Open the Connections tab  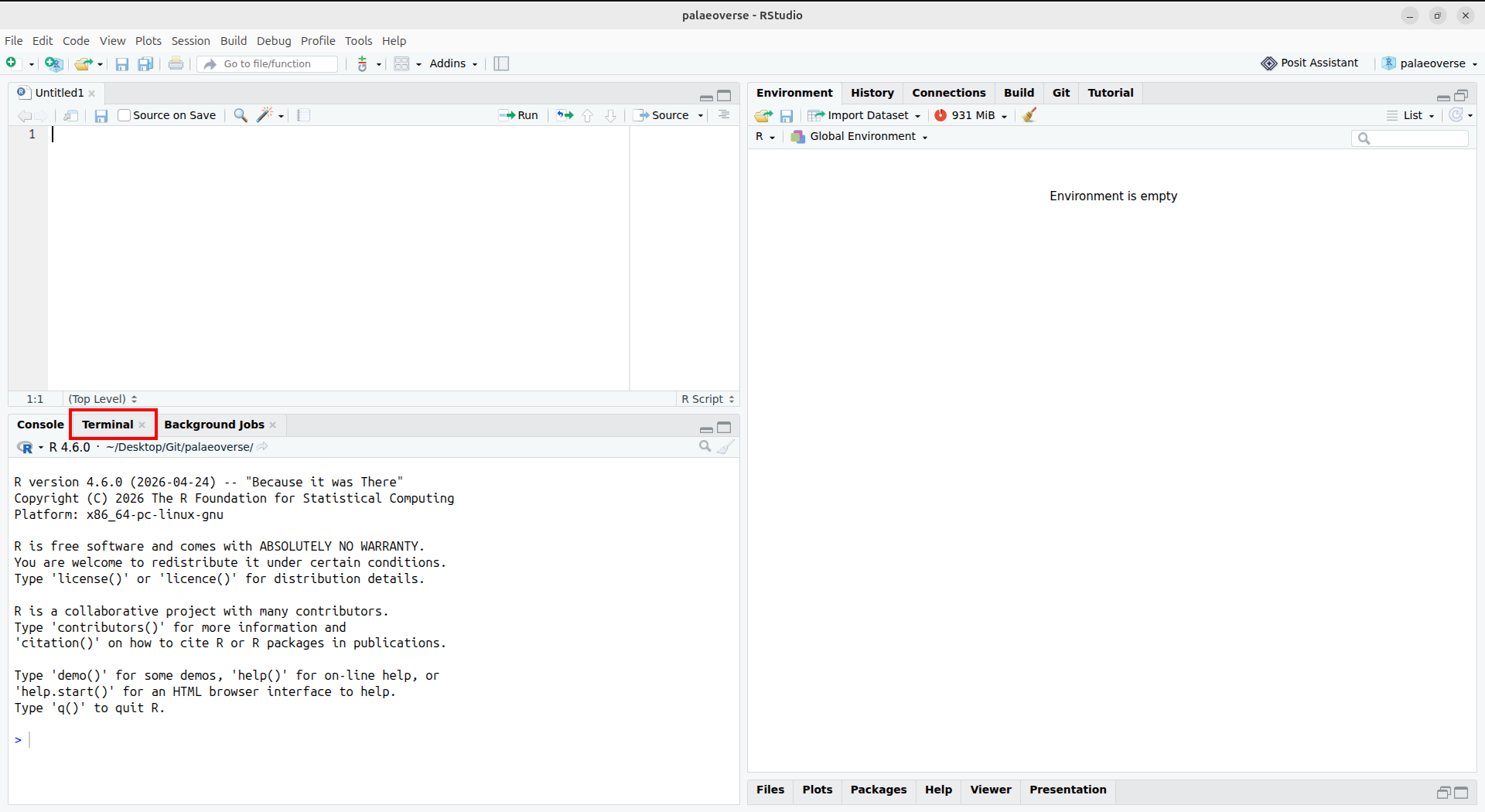click(x=949, y=93)
